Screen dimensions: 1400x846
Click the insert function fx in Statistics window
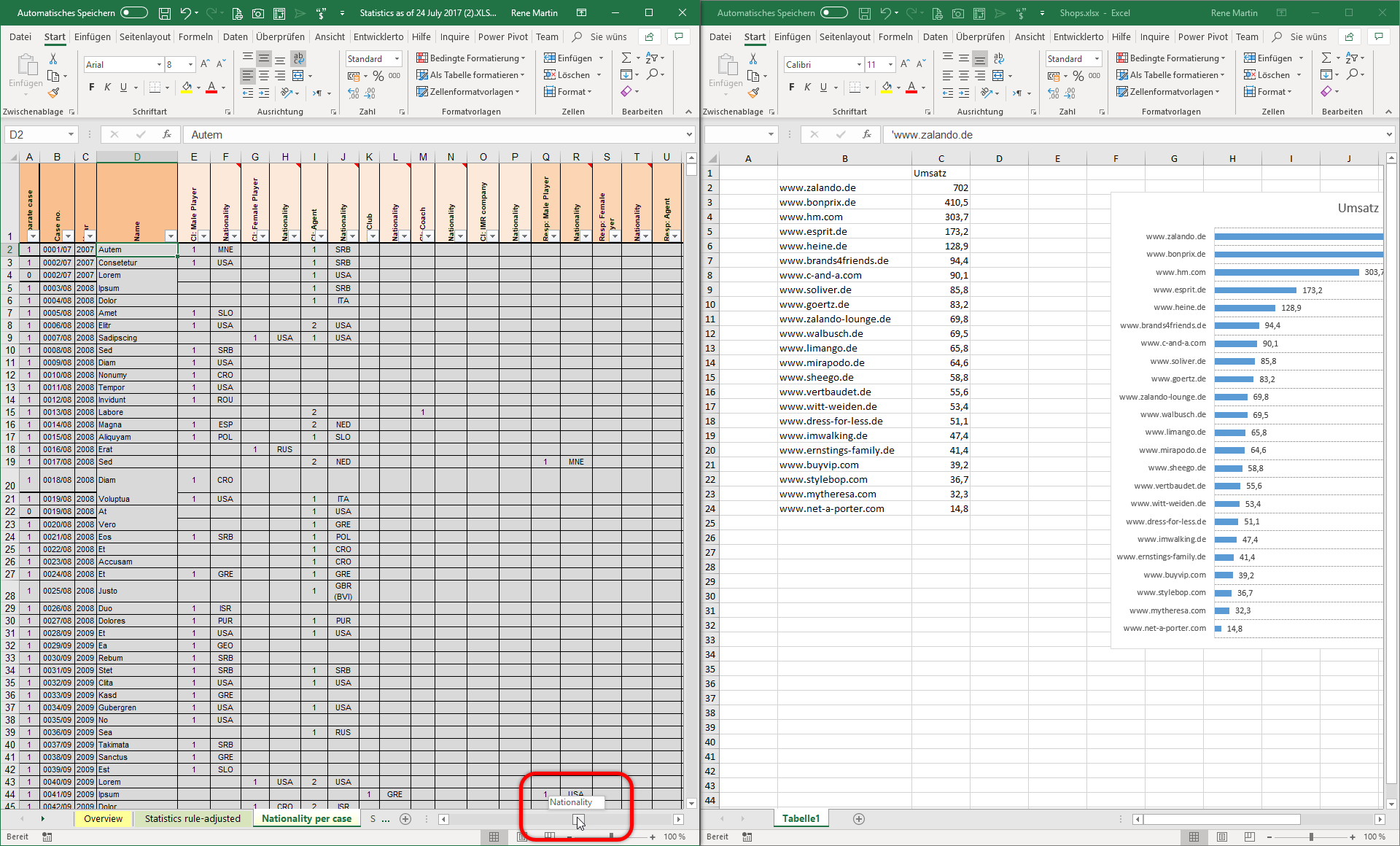(x=167, y=134)
